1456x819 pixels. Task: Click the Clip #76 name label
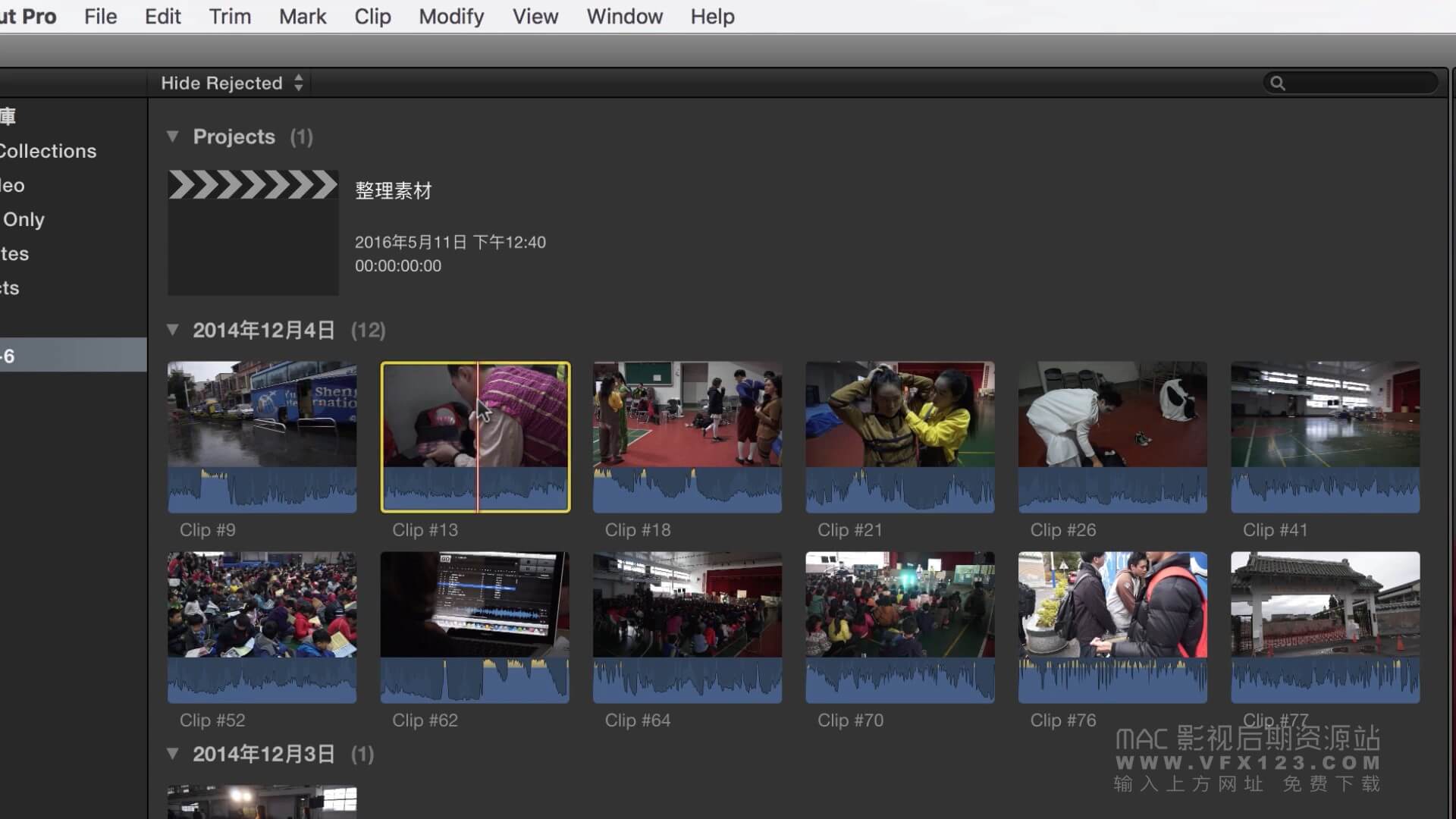1063,720
